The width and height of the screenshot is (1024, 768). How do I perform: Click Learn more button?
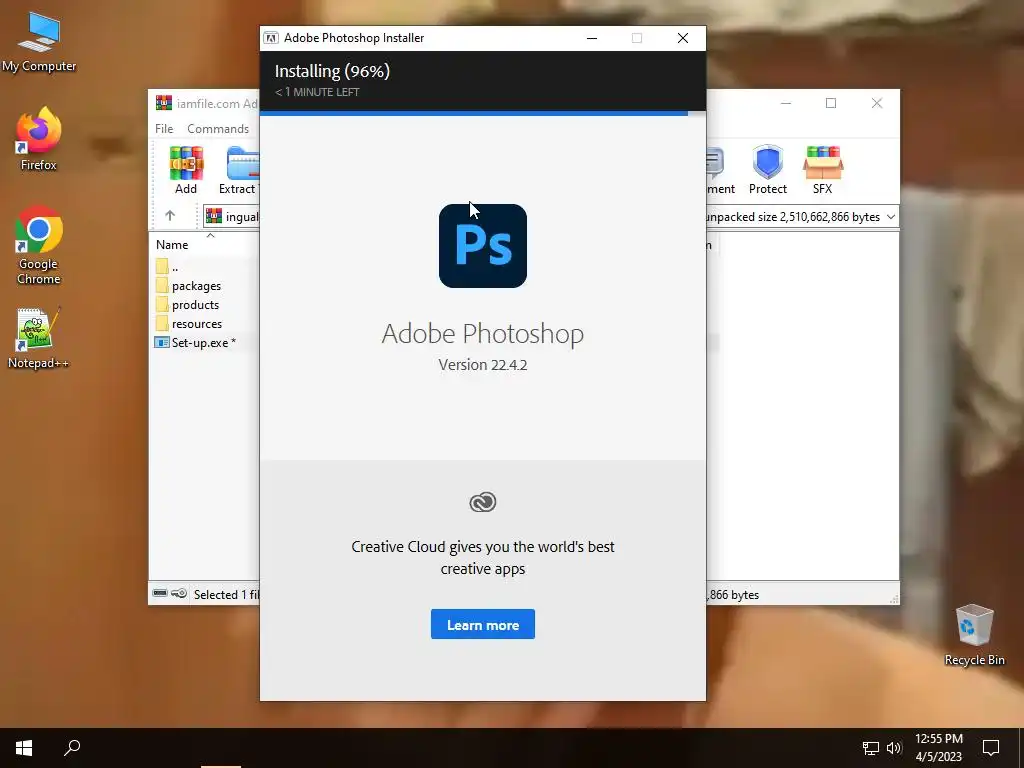tap(483, 624)
